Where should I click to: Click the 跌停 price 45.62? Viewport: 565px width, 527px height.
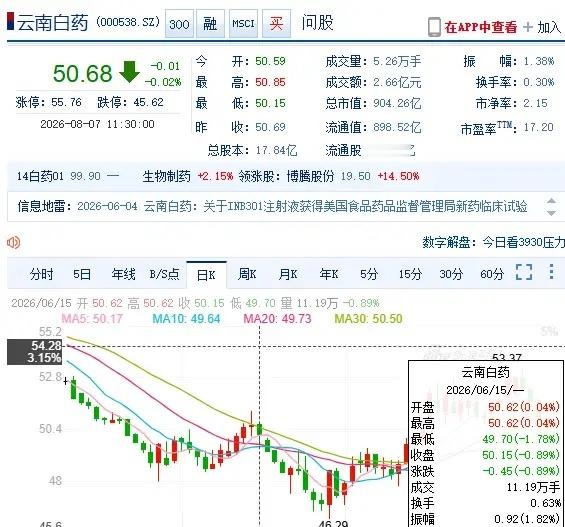148,102
